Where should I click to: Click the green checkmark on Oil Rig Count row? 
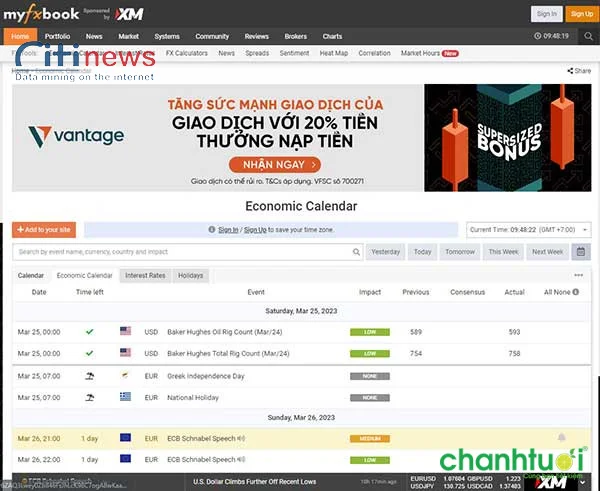click(90, 332)
